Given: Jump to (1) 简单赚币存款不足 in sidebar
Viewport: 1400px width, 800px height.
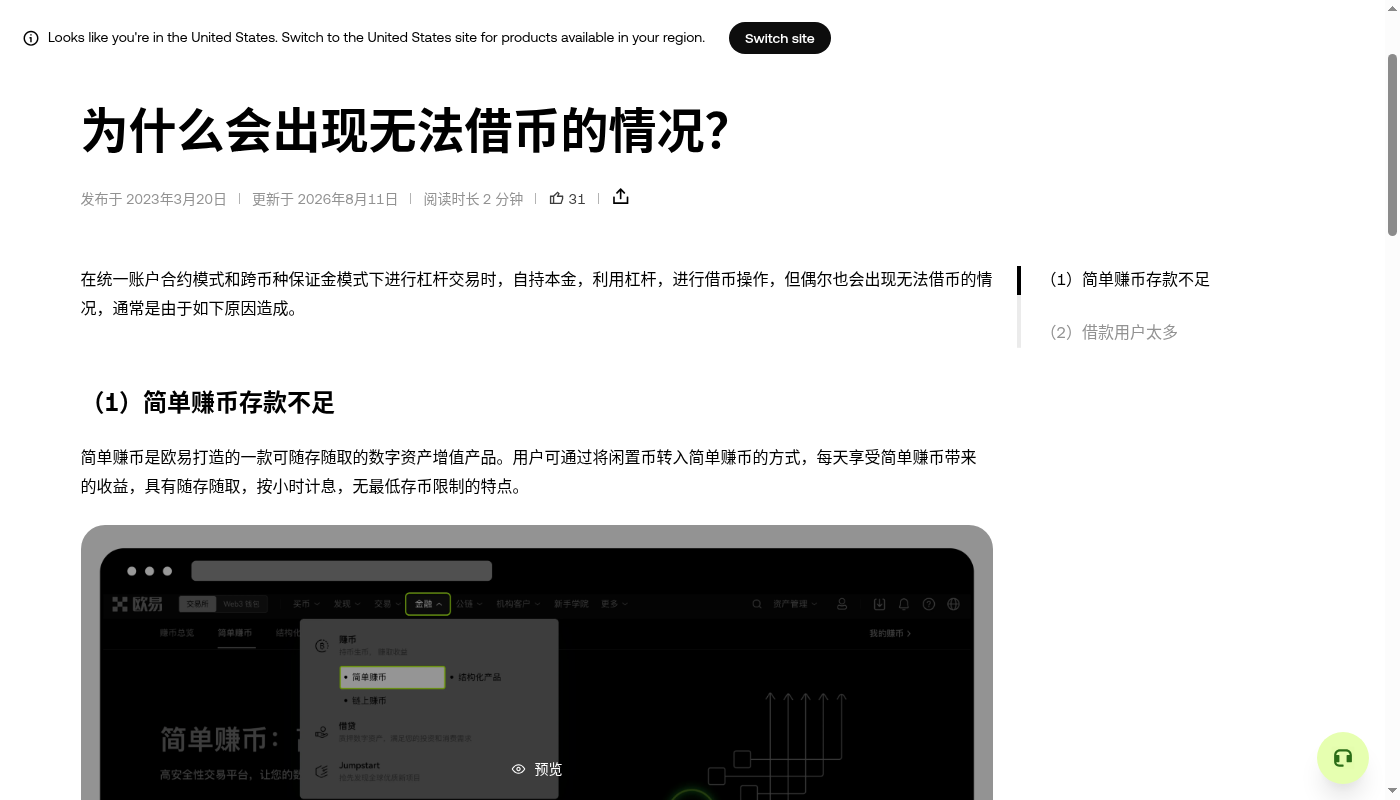Looking at the screenshot, I should tap(1130, 279).
